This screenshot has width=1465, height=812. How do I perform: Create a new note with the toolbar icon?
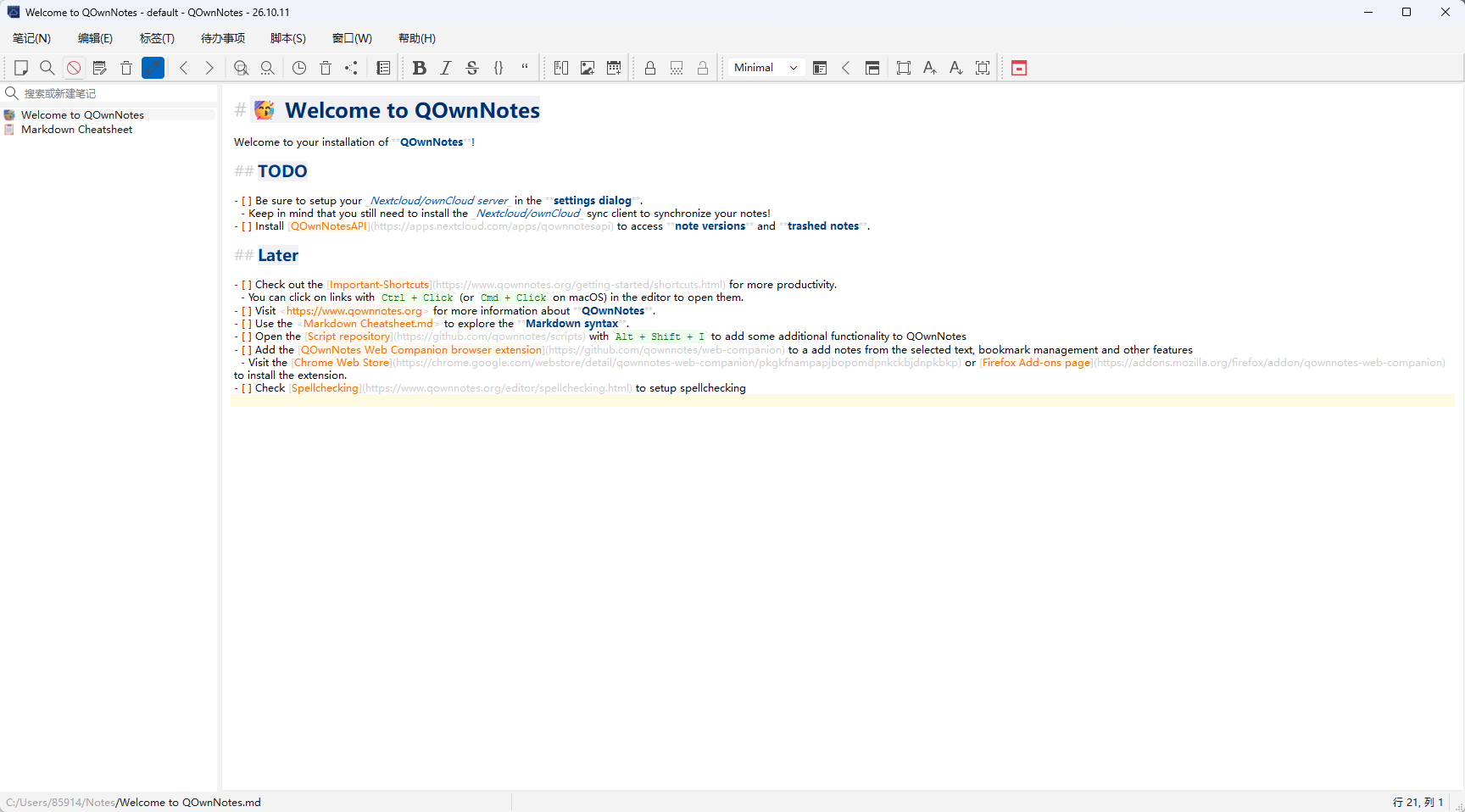(21, 68)
